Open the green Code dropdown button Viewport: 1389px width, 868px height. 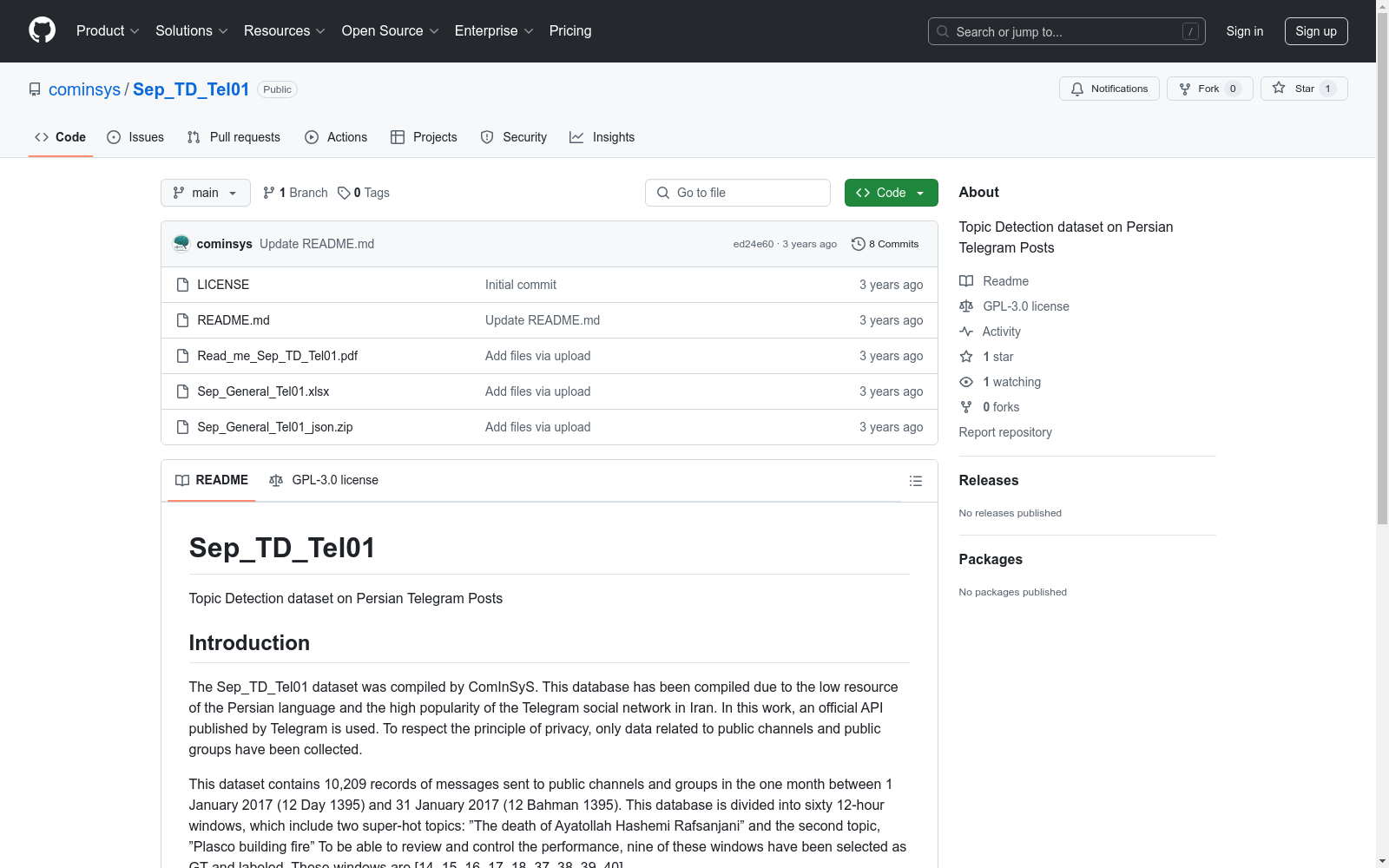pyautogui.click(x=892, y=193)
